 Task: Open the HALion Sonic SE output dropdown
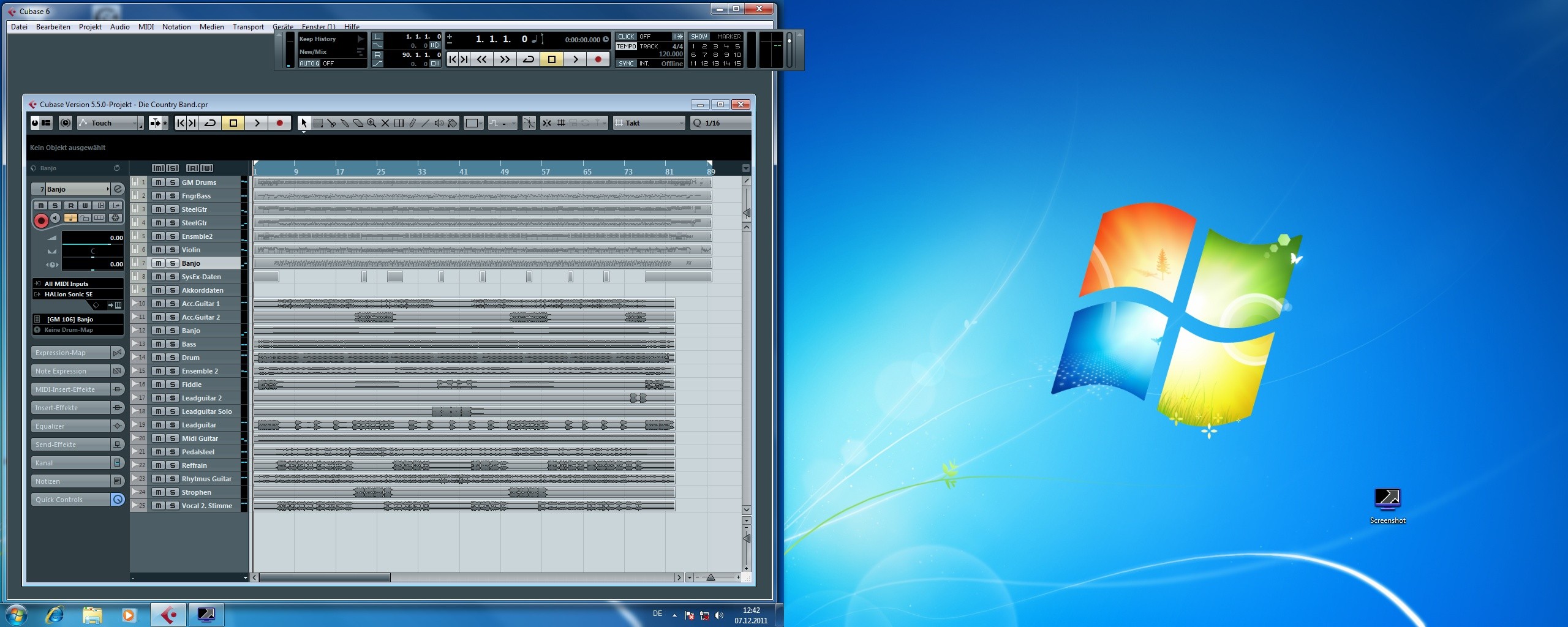point(78,294)
